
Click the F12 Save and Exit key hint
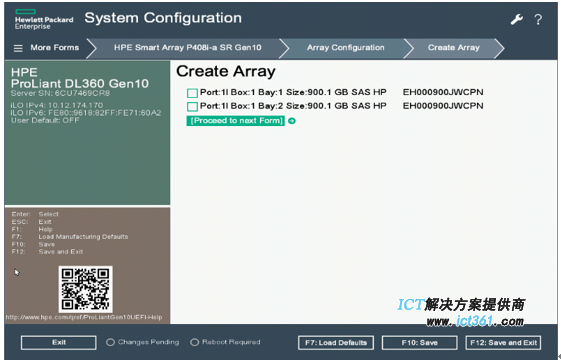(47, 252)
